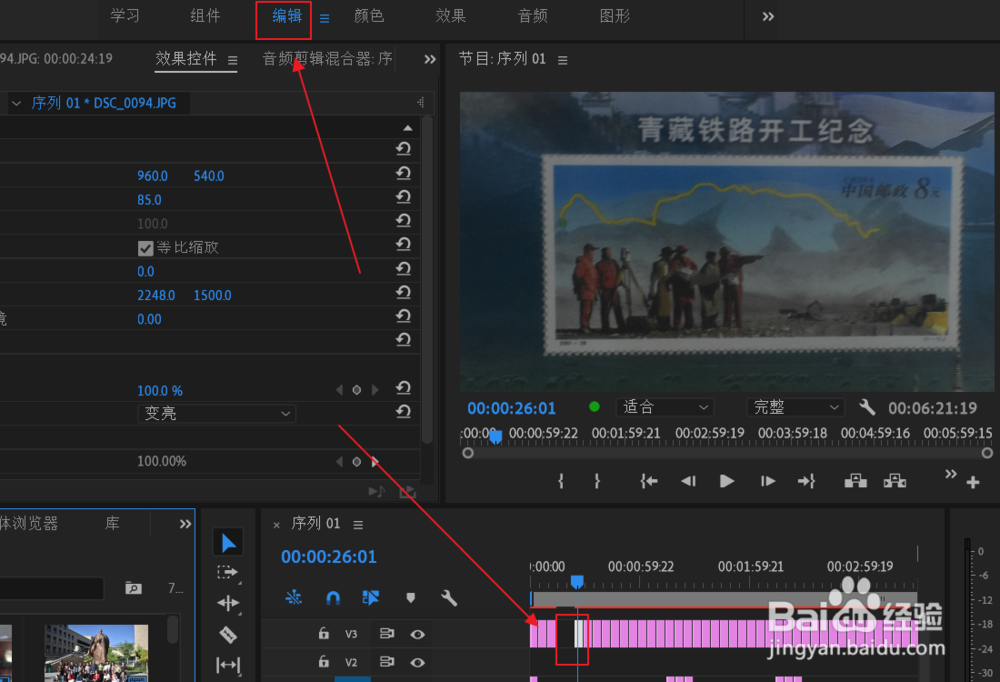This screenshot has width=1000, height=682.
Task: Reset the 960.0 540.0 position parameter
Action: [x=403, y=174]
